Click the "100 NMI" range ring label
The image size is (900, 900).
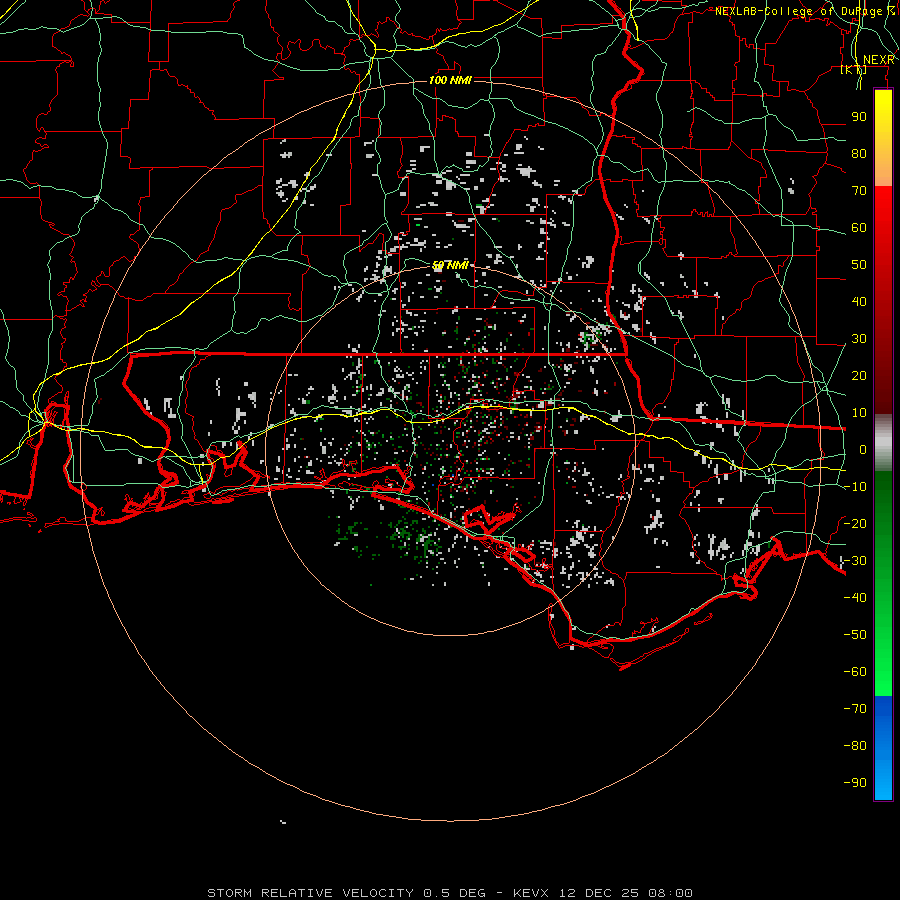[450, 80]
